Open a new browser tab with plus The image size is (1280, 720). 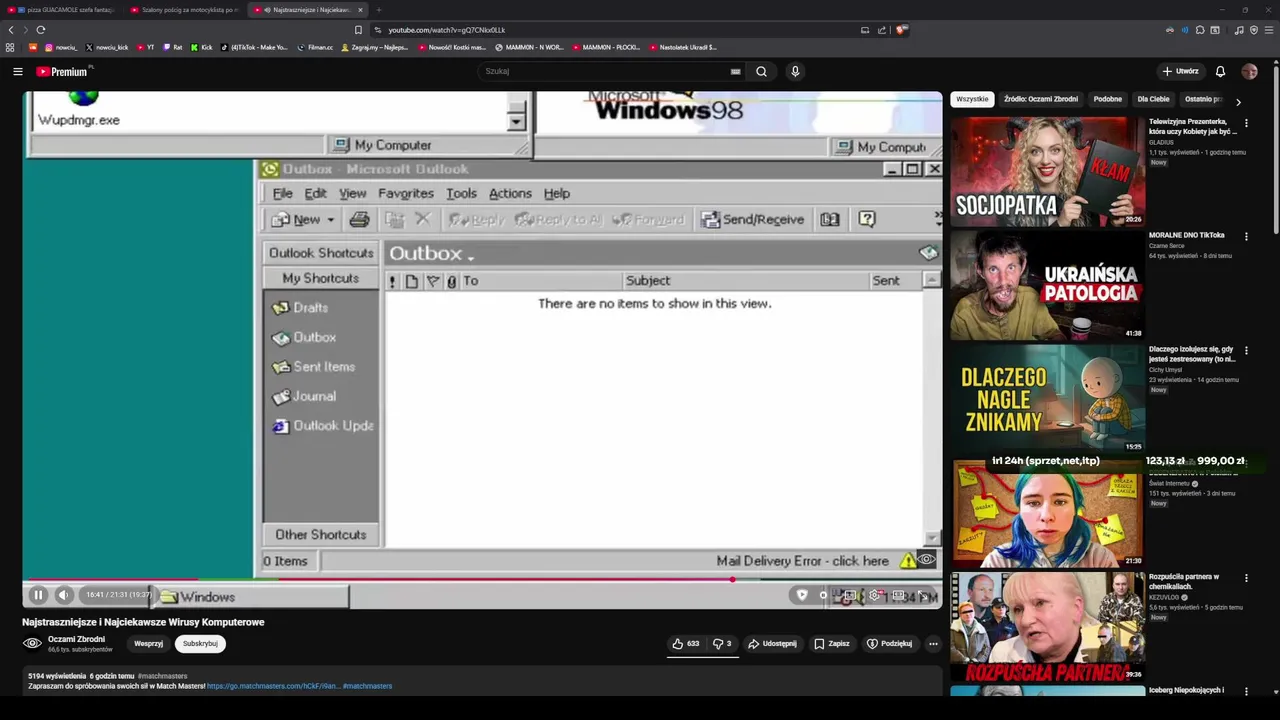pyautogui.click(x=378, y=10)
